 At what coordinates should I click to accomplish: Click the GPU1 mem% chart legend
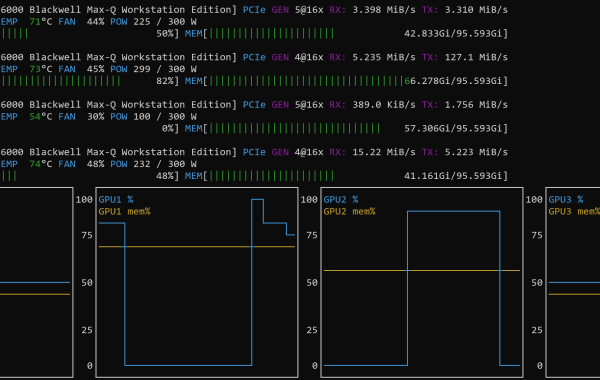pyautogui.click(x=124, y=211)
